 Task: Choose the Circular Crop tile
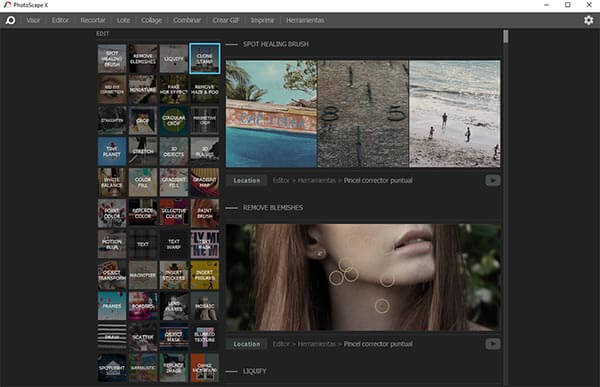(x=174, y=121)
